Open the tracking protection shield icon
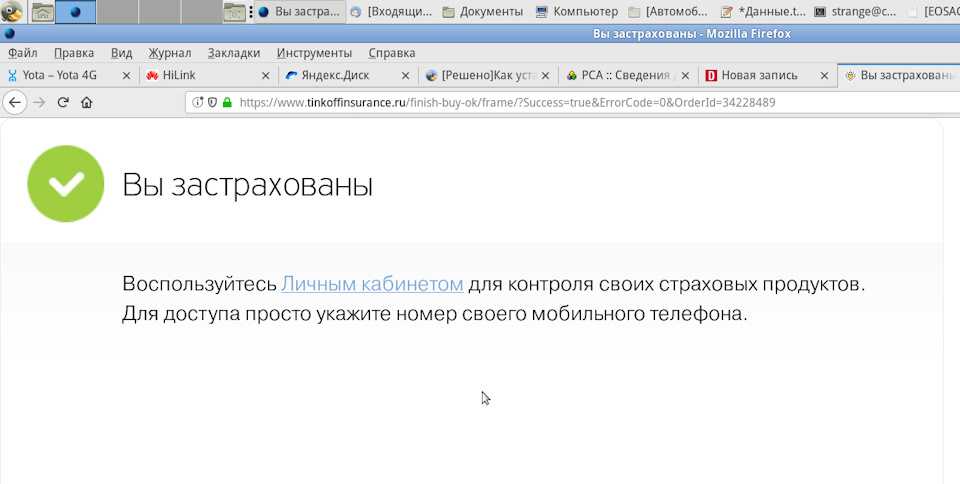The width and height of the screenshot is (960, 484). [x=212, y=102]
